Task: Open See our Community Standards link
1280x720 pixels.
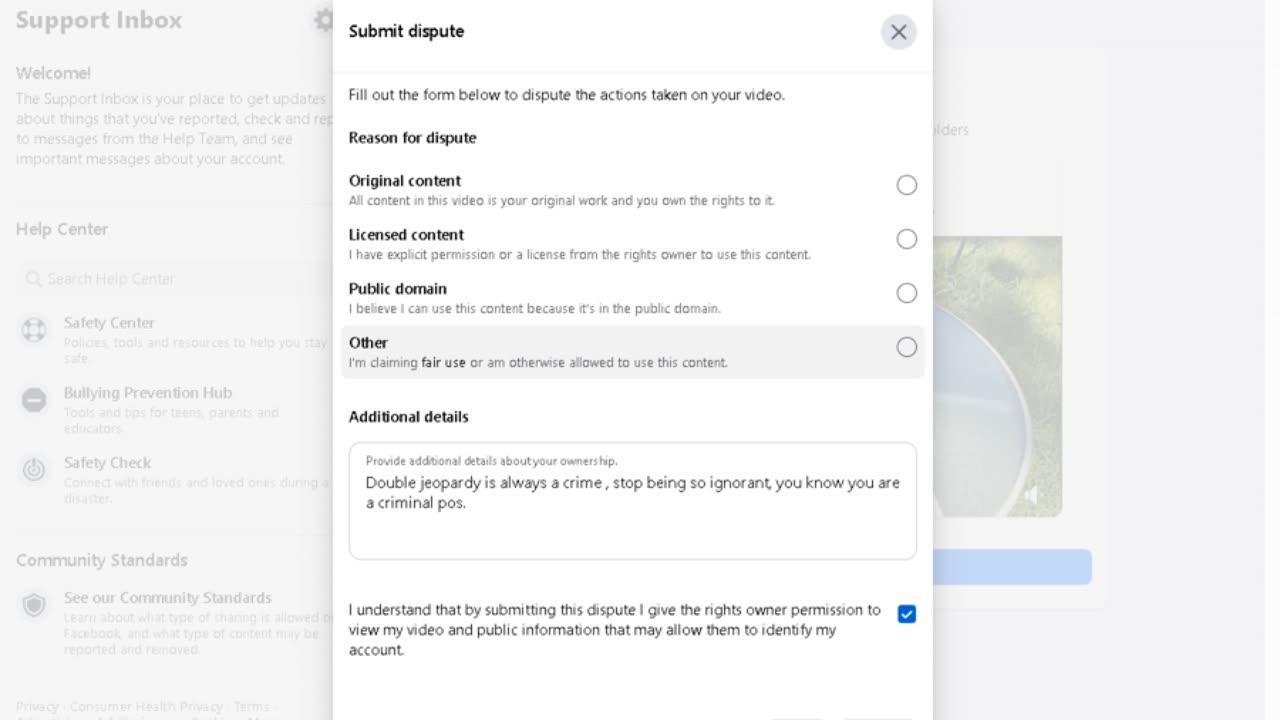Action: point(167,598)
